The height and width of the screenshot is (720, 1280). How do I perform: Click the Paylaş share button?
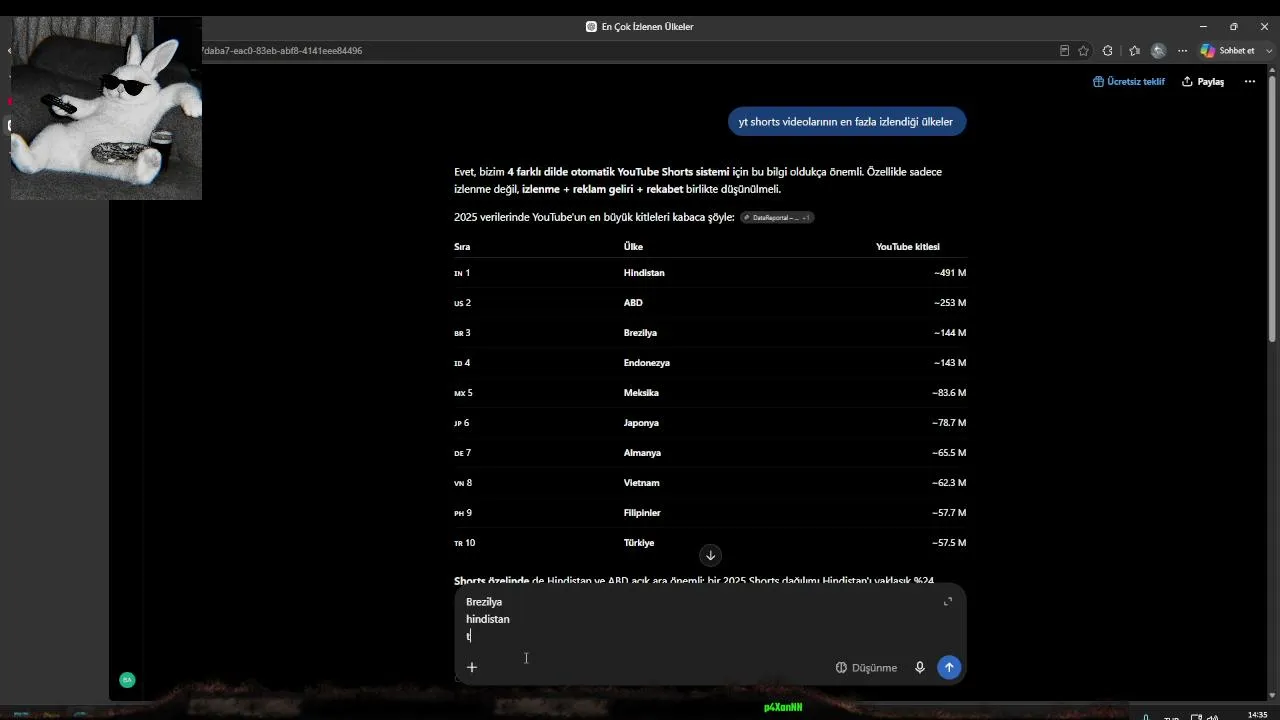pyautogui.click(x=1203, y=82)
